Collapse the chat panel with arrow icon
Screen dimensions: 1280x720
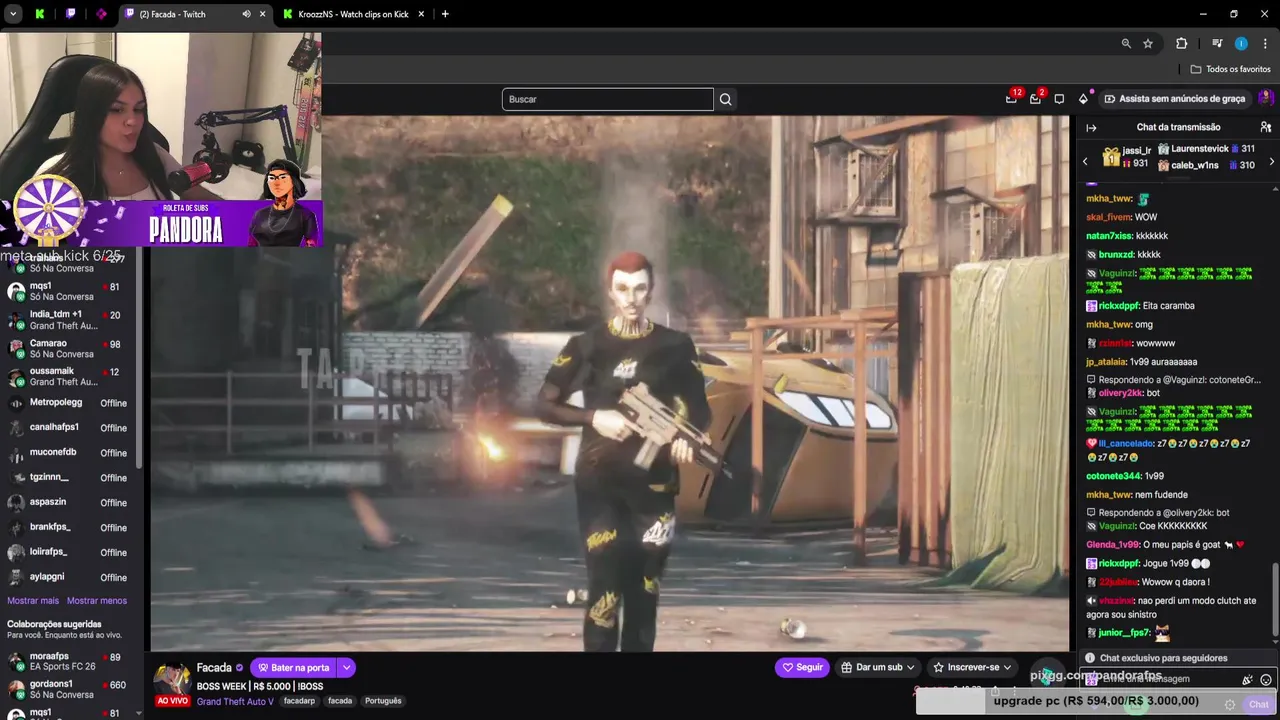tap(1091, 127)
